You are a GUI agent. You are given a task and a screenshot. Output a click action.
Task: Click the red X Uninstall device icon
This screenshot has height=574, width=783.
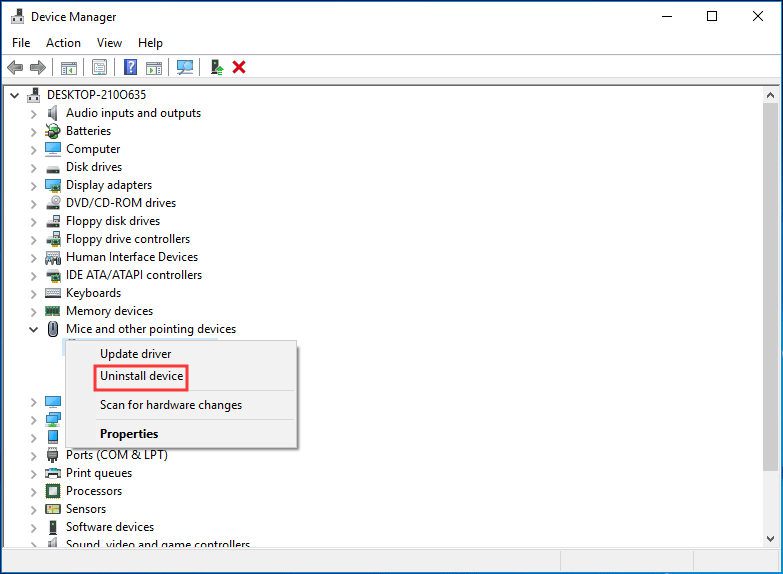click(239, 67)
